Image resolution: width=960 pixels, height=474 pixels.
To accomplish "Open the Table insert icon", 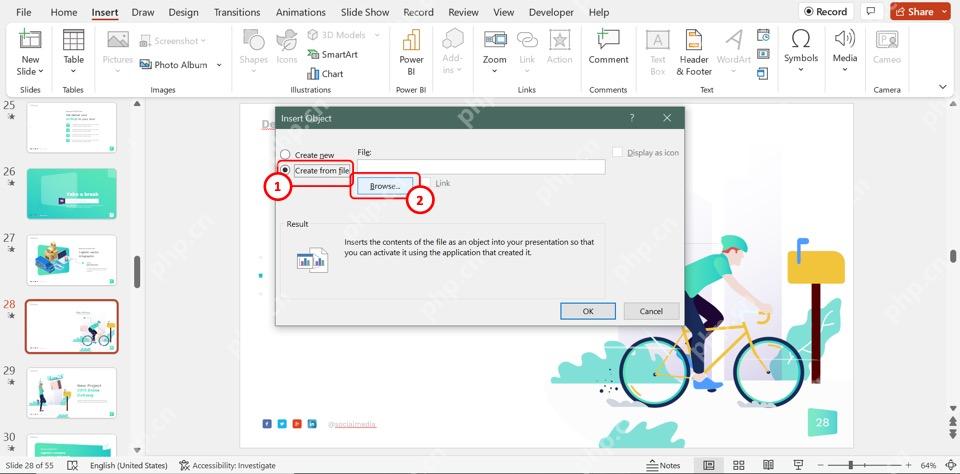I will [73, 40].
